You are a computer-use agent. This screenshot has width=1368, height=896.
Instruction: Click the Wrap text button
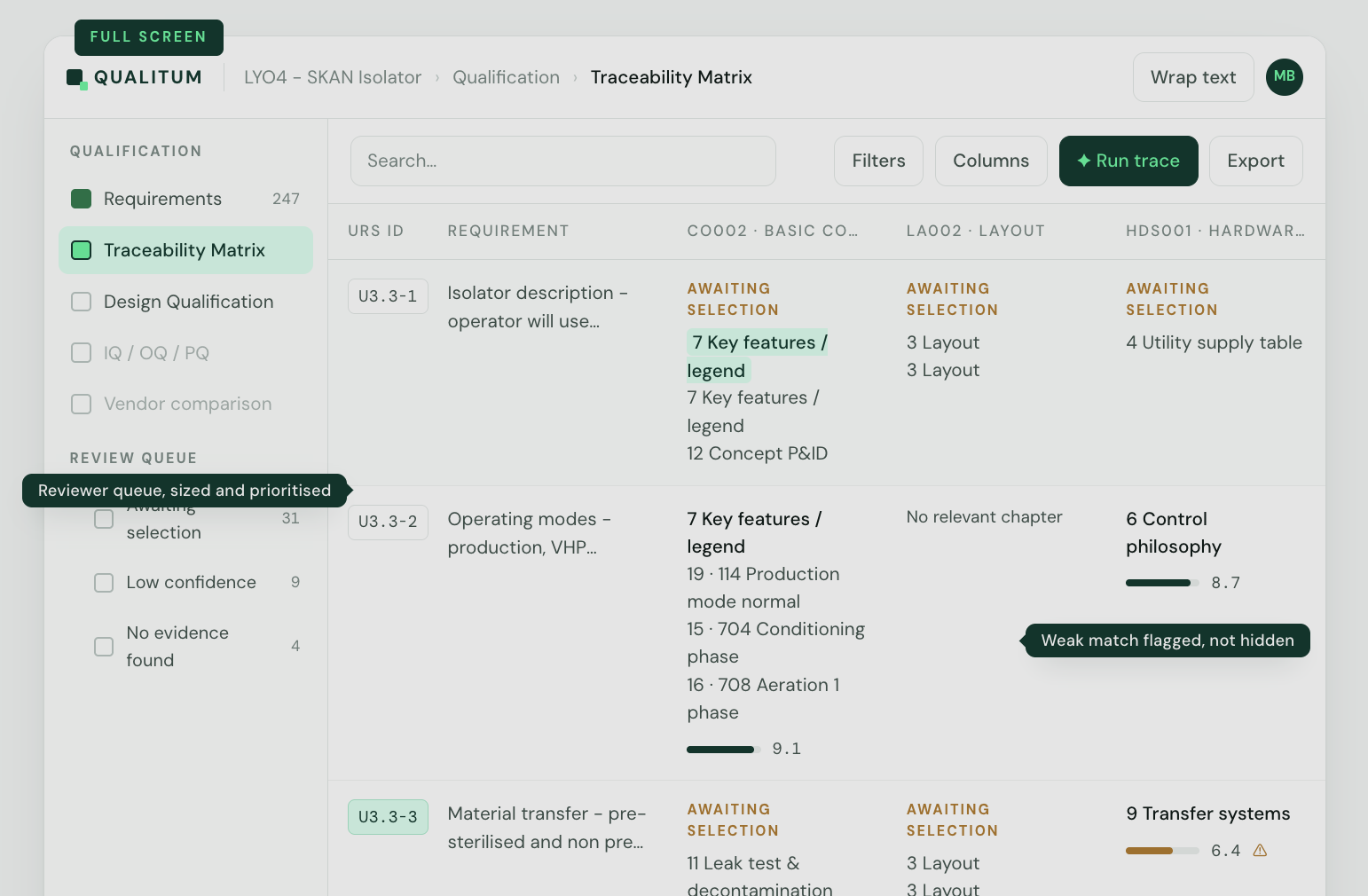point(1193,77)
